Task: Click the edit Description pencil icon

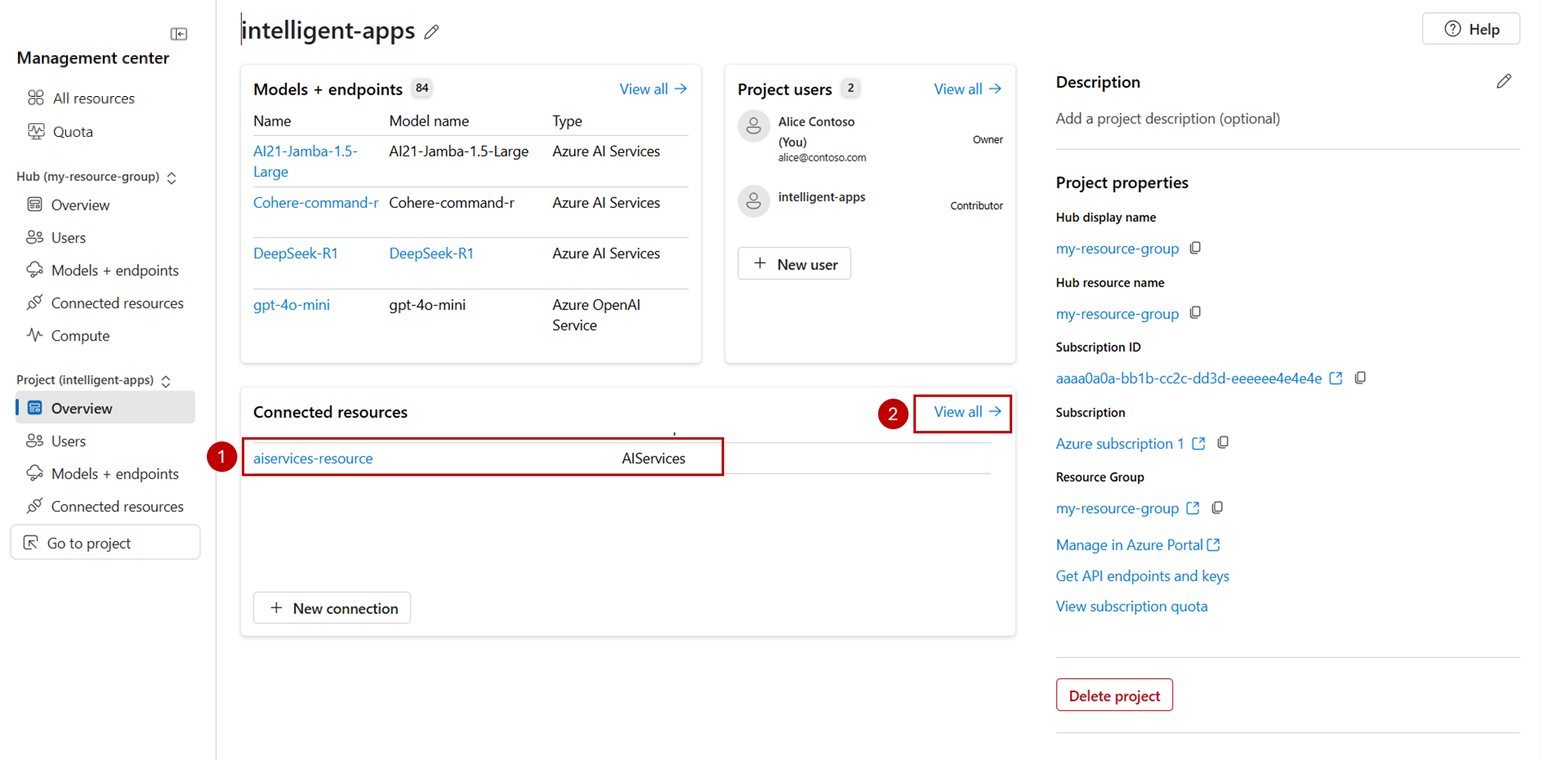Action: [1503, 82]
